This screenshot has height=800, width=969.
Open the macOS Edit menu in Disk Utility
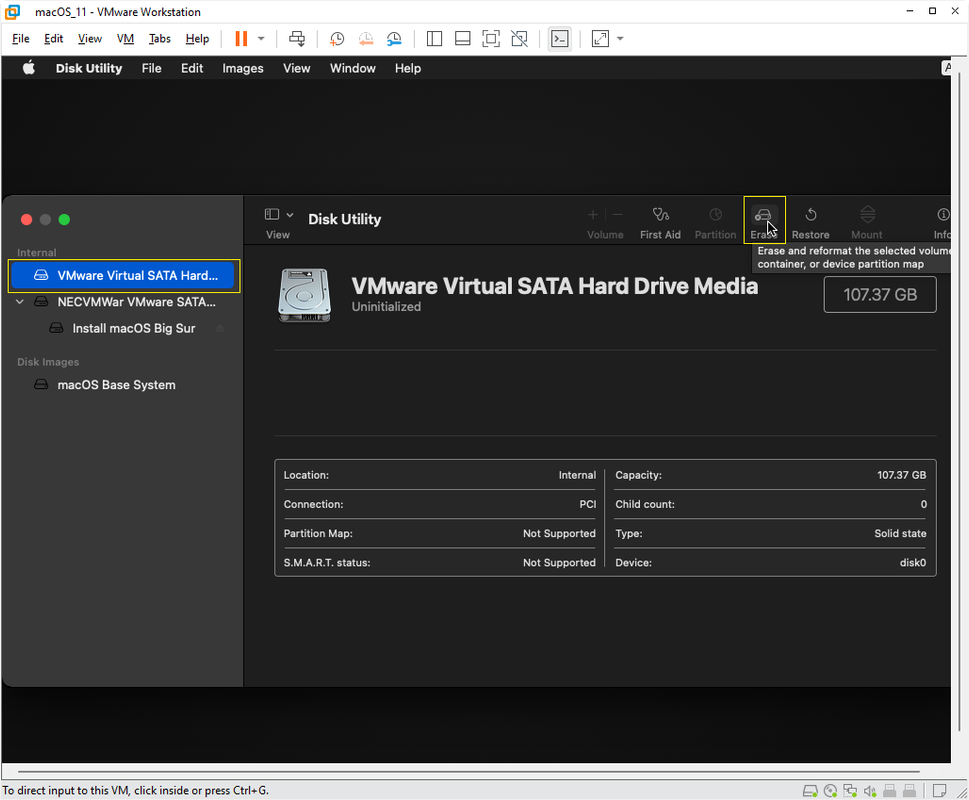pos(192,69)
